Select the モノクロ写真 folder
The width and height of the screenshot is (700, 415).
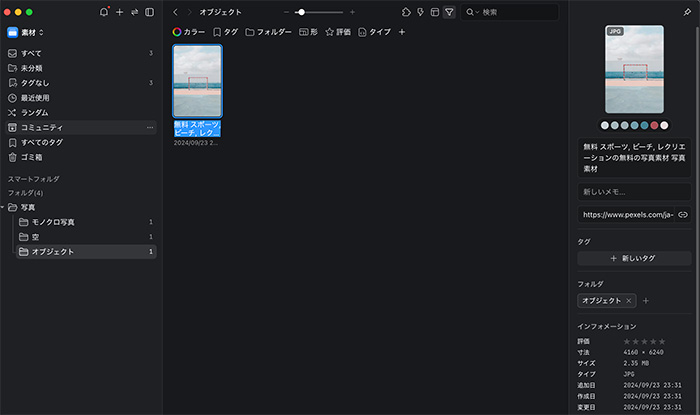click(53, 222)
